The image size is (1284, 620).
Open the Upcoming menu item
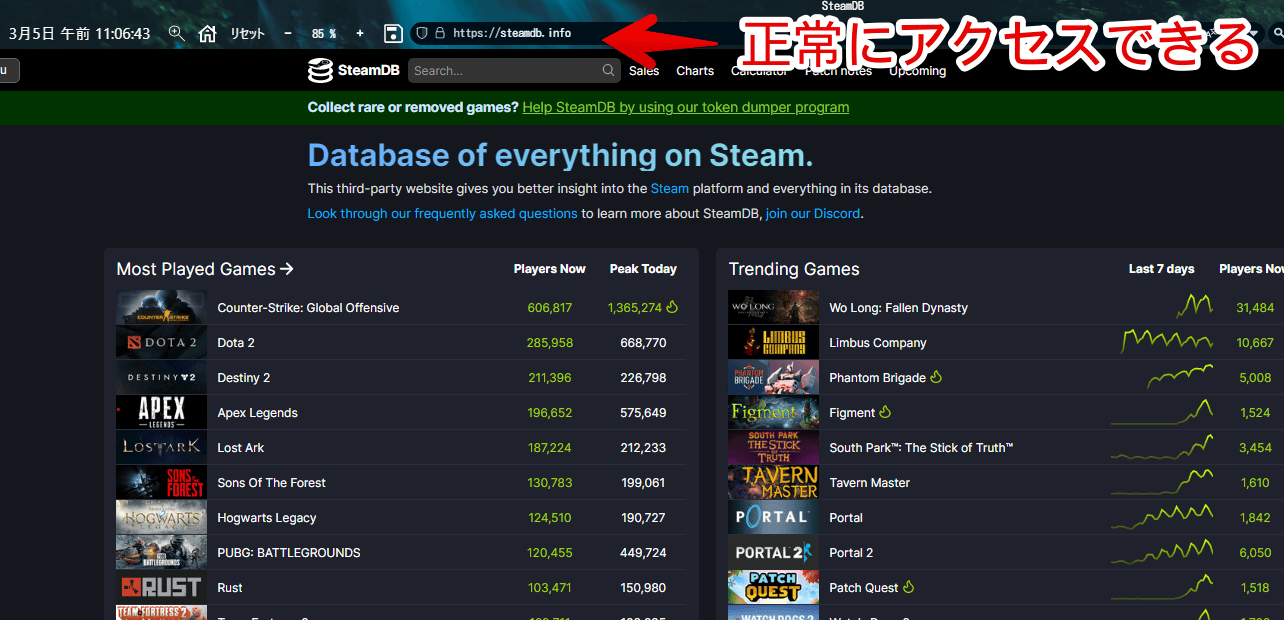[x=917, y=71]
